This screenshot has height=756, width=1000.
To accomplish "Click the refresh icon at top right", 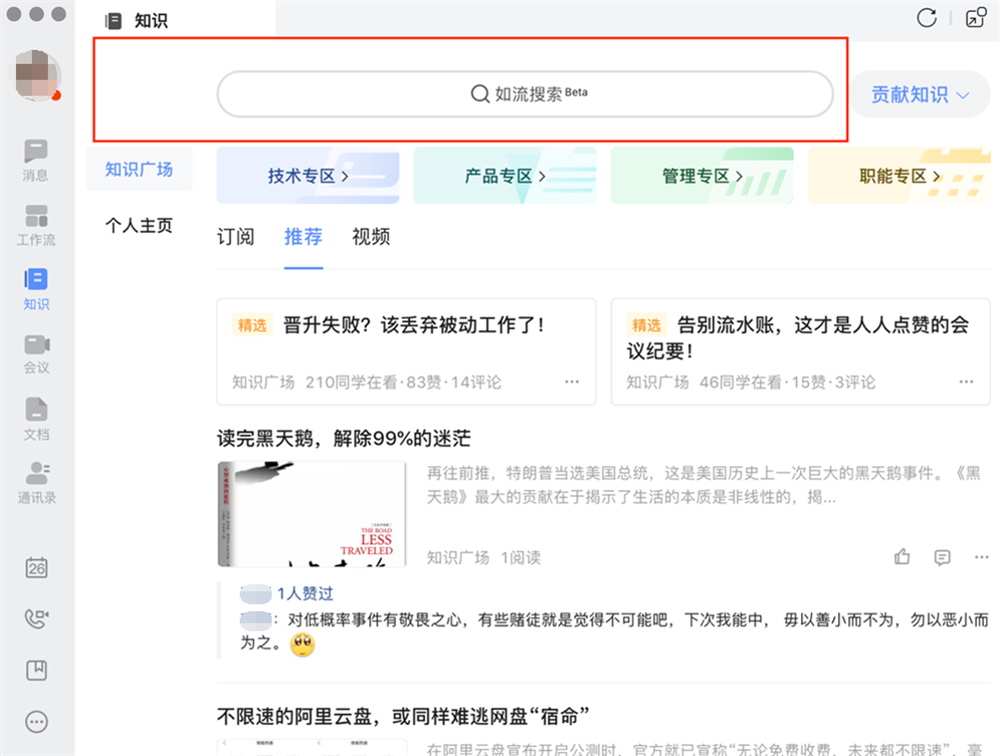I will [927, 18].
